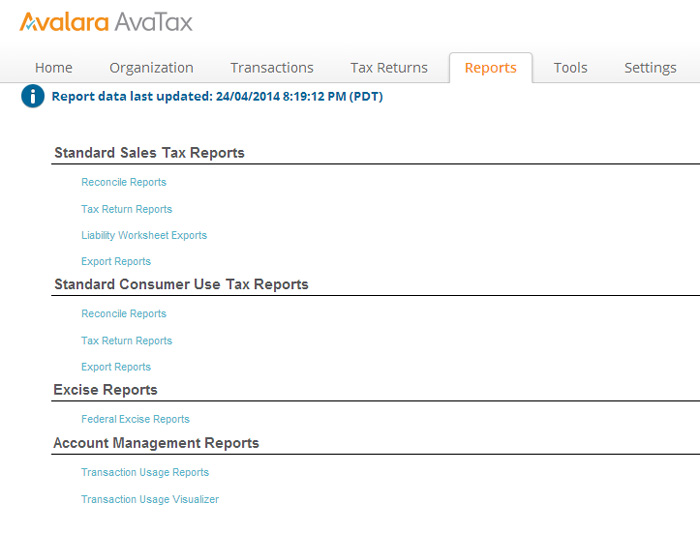
Task: Open Export Reports under Consumer Use Tax
Action: click(x=116, y=367)
